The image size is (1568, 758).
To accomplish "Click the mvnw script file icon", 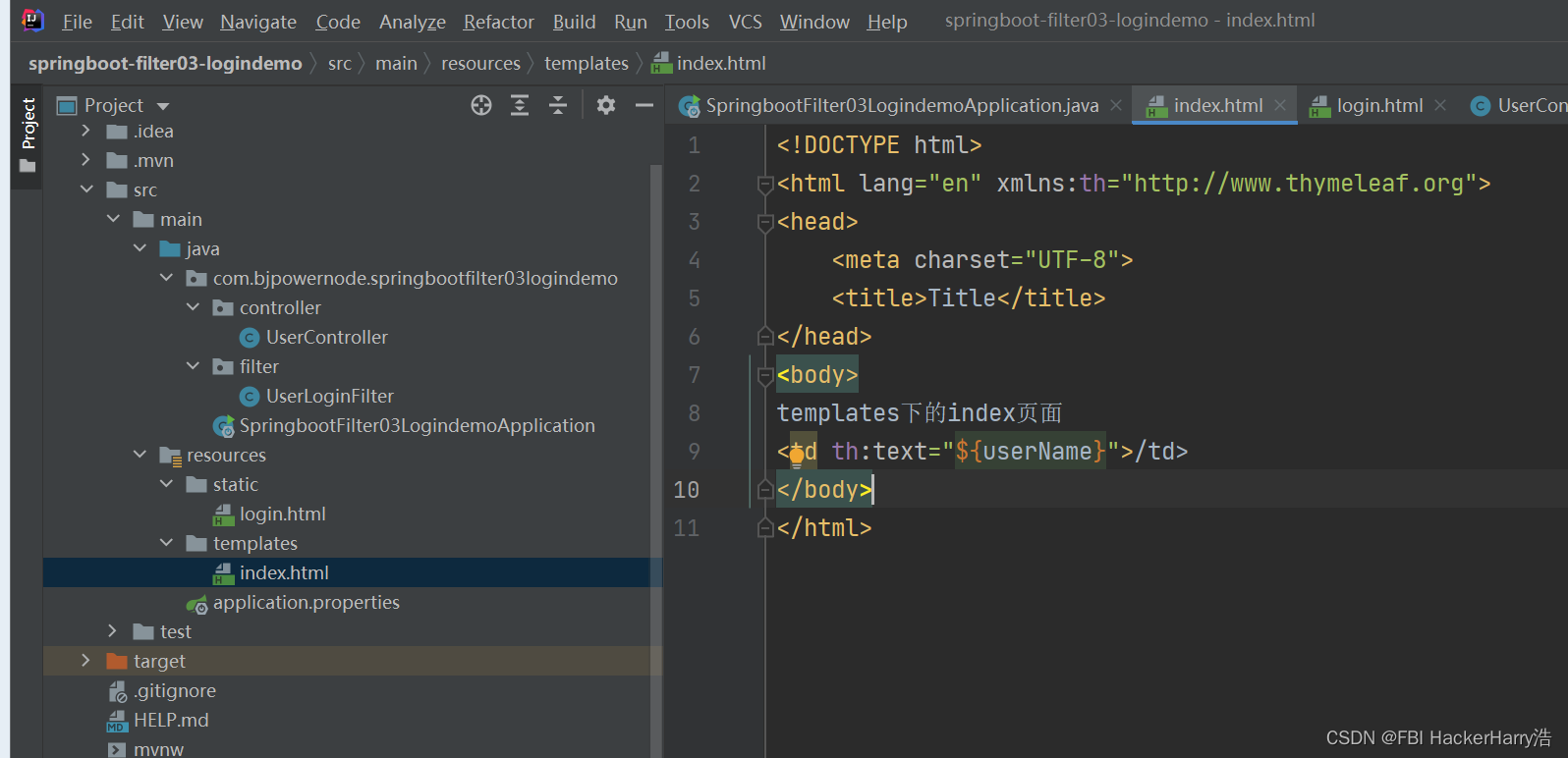I will (x=117, y=750).
